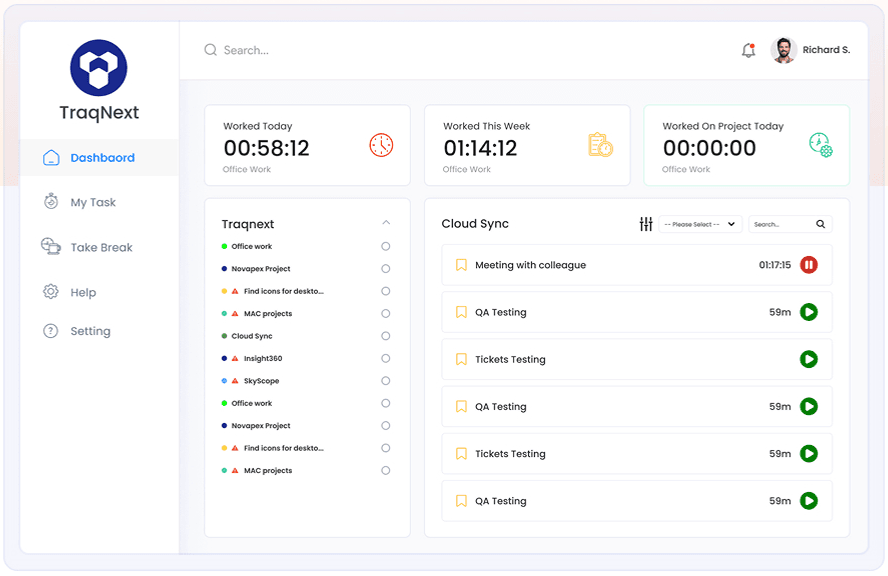Open Richard S. profile menu

coord(810,50)
